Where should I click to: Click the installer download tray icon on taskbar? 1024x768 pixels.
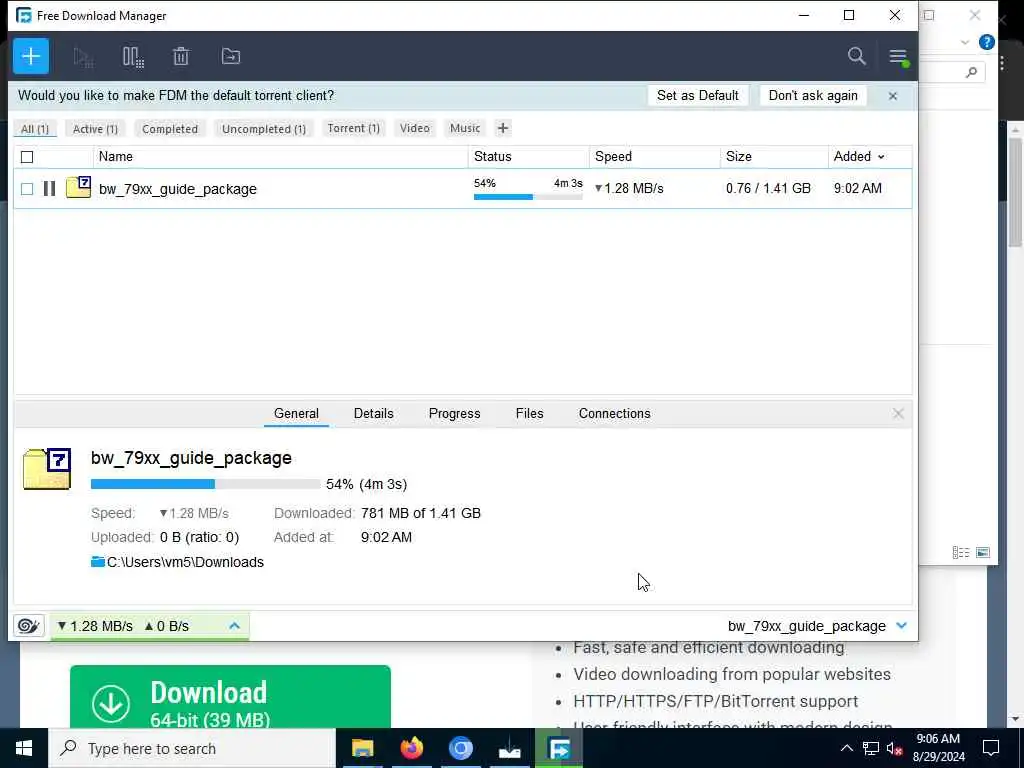pyautogui.click(x=509, y=748)
